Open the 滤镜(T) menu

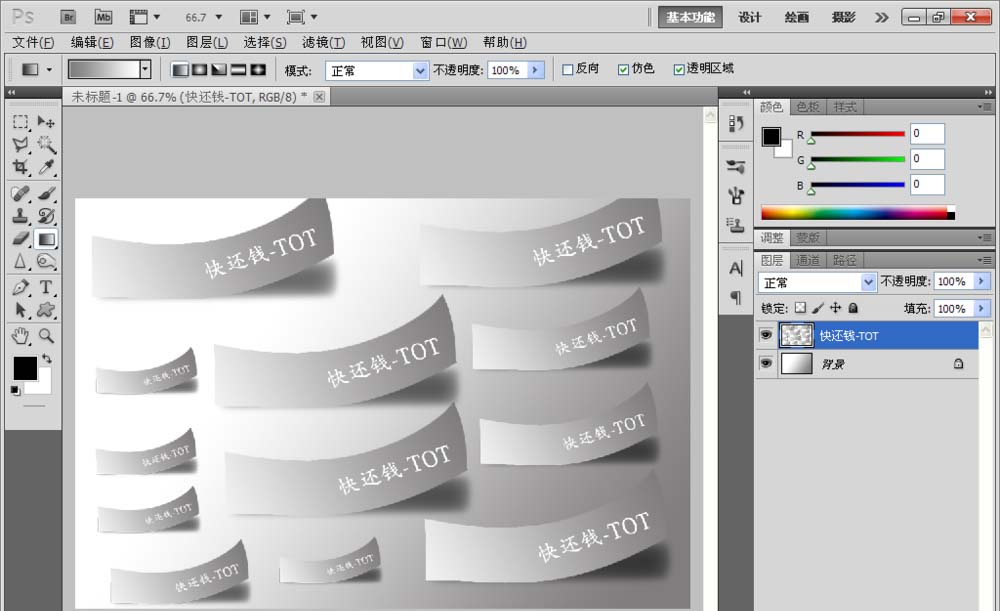pos(323,42)
